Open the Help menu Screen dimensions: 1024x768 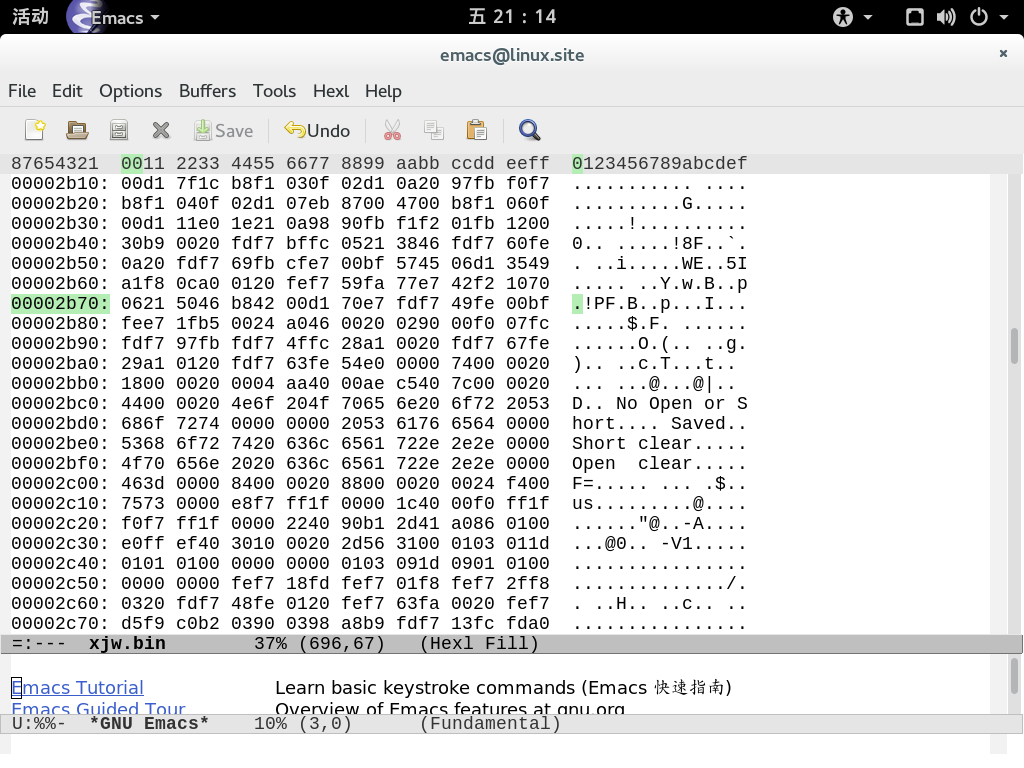383,91
